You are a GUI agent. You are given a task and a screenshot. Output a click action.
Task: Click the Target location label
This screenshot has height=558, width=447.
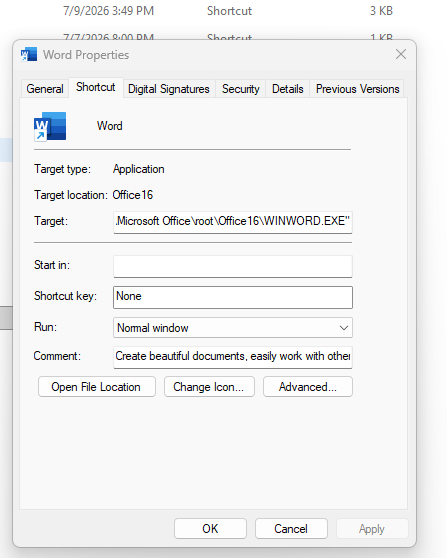pyautogui.click(x=71, y=195)
